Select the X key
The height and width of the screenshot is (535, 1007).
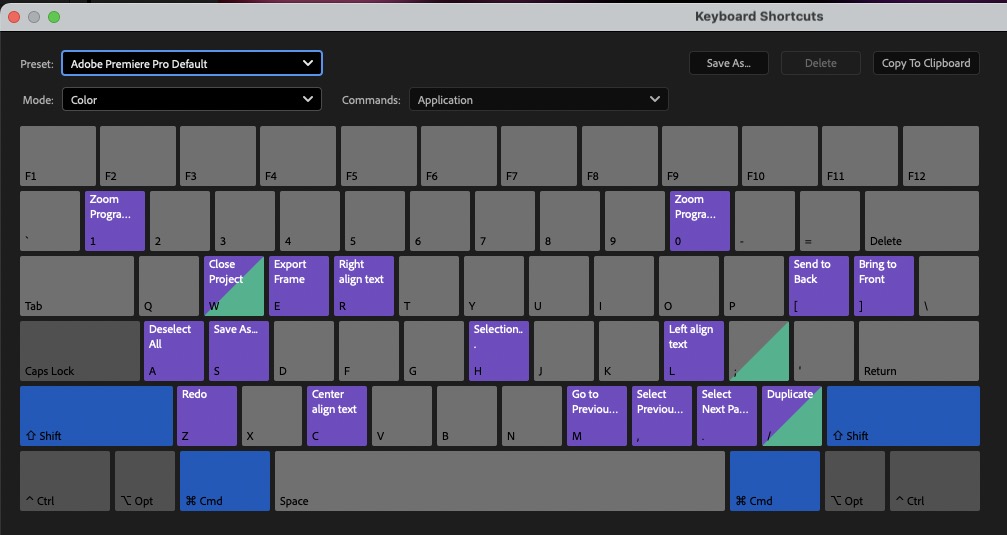point(272,416)
